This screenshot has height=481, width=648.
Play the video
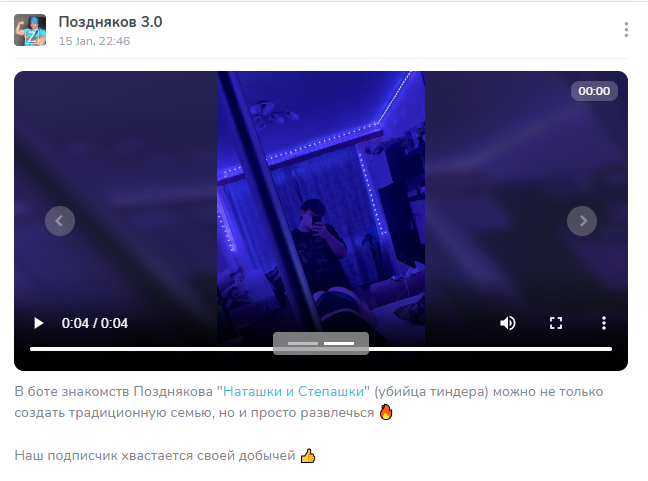pos(38,323)
